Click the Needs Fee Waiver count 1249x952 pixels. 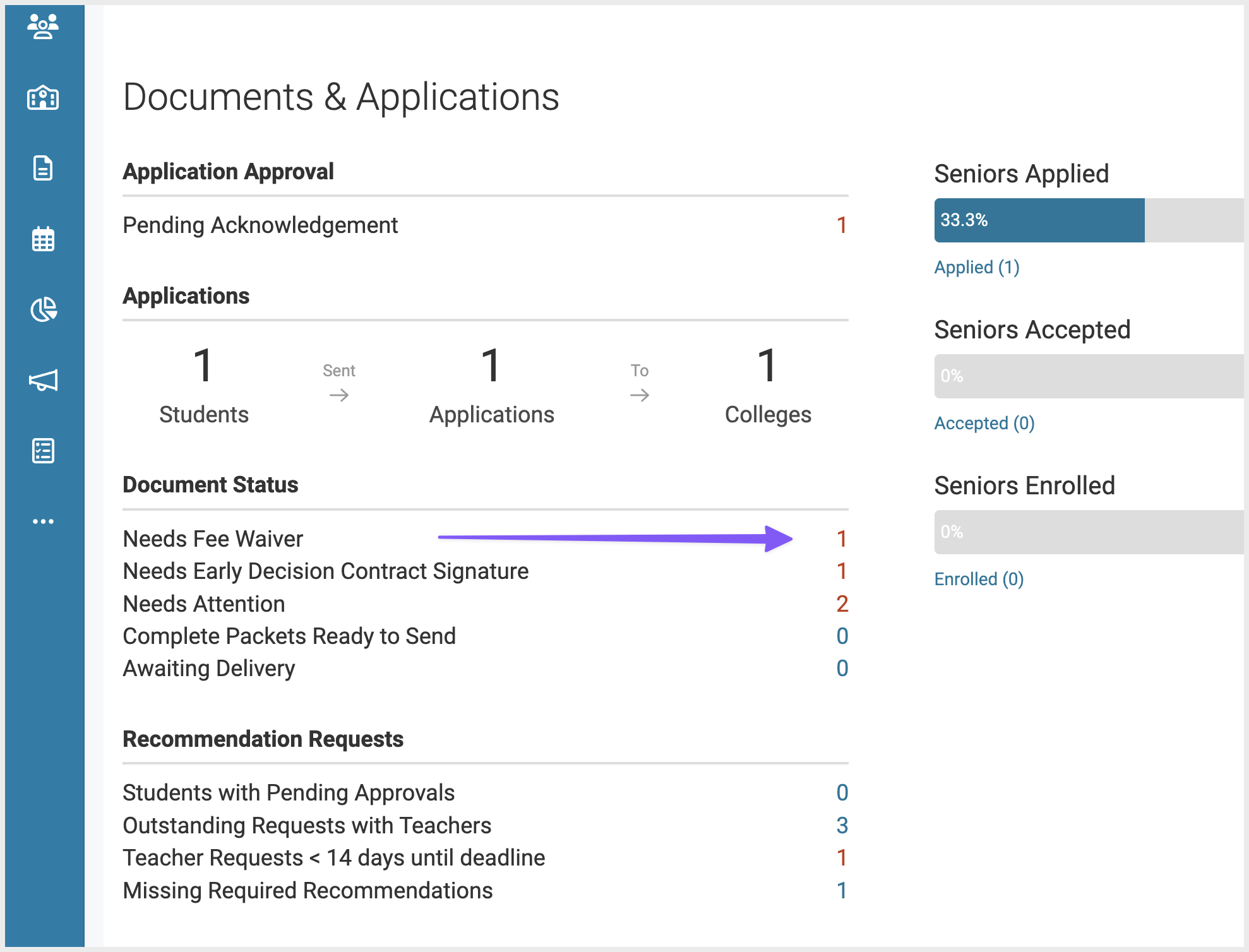pos(841,539)
